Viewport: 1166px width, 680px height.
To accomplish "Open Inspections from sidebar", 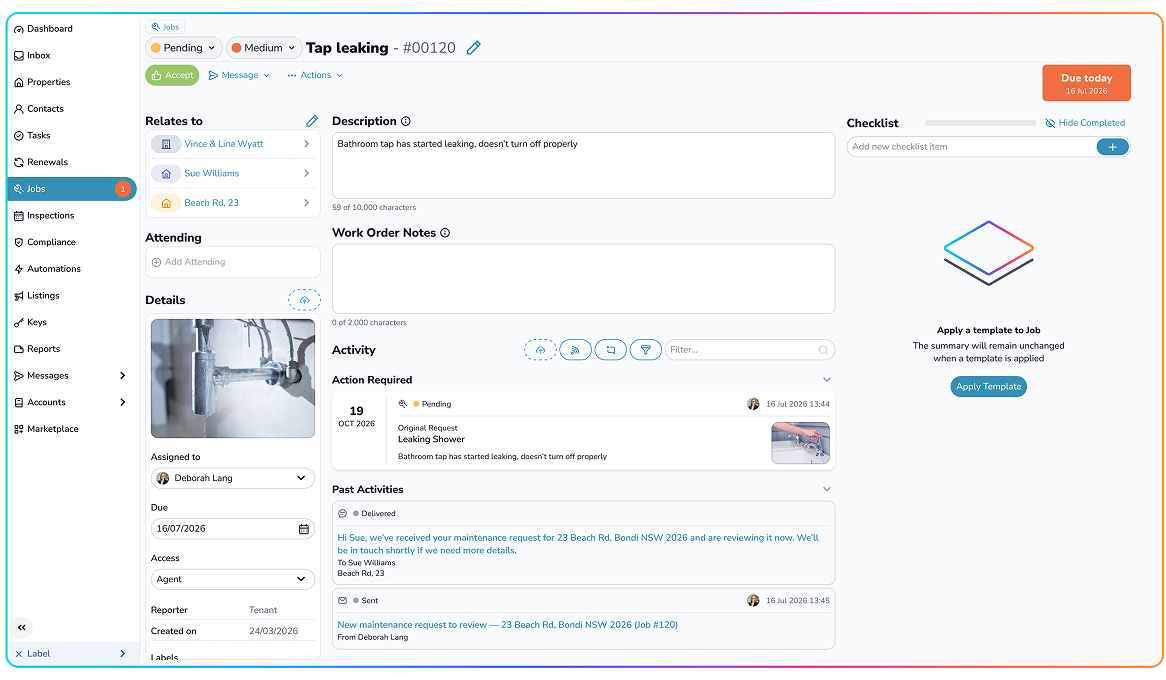I will click(x=44, y=216).
